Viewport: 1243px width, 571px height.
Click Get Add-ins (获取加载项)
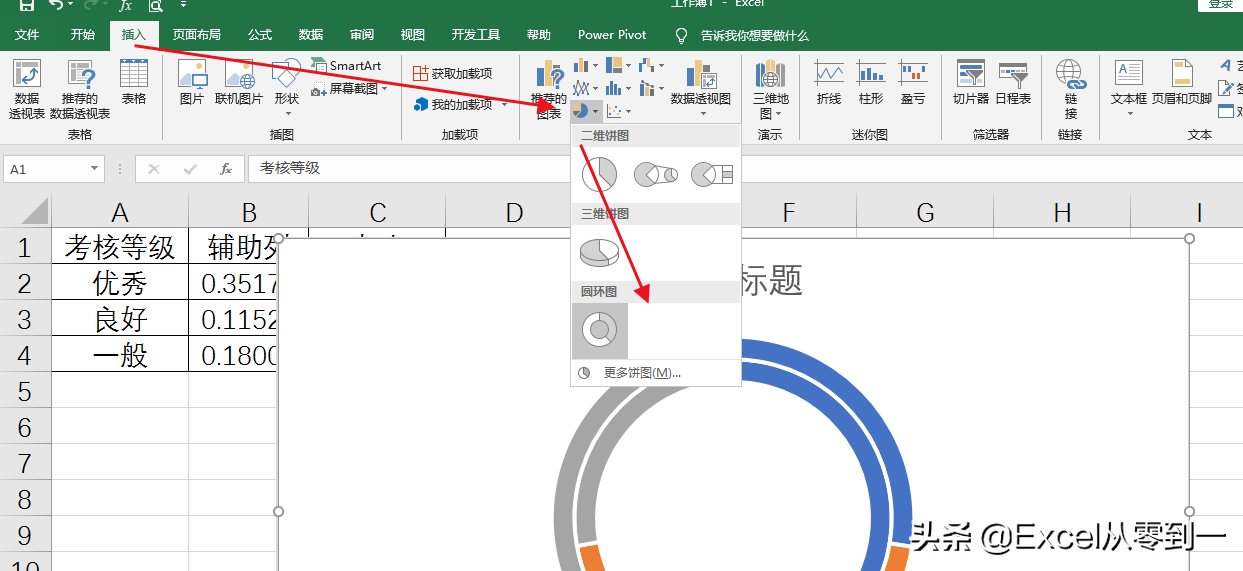point(452,73)
